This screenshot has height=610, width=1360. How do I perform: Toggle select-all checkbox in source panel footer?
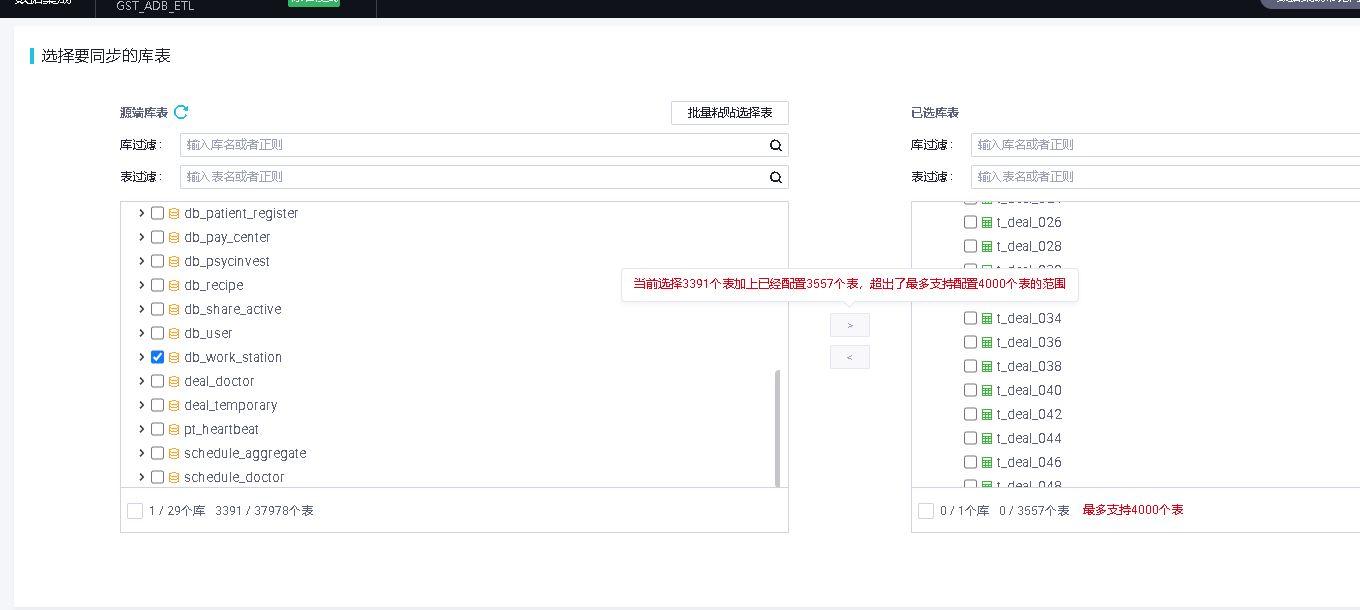click(x=135, y=511)
